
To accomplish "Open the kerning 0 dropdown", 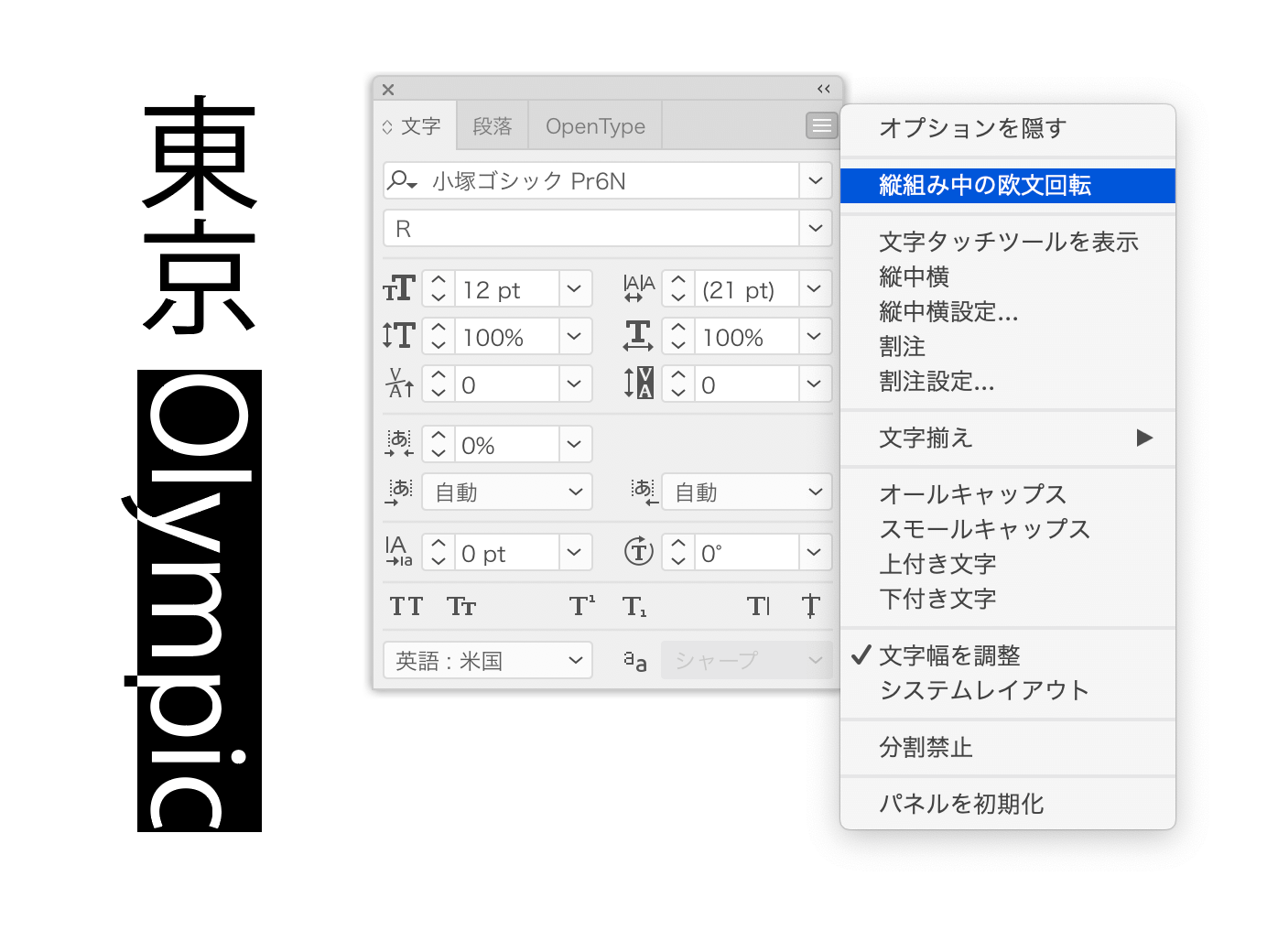I will (x=574, y=384).
